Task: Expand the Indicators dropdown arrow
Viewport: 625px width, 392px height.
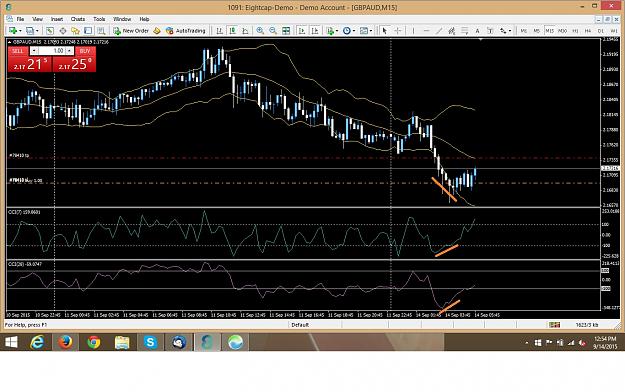Action: point(337,31)
